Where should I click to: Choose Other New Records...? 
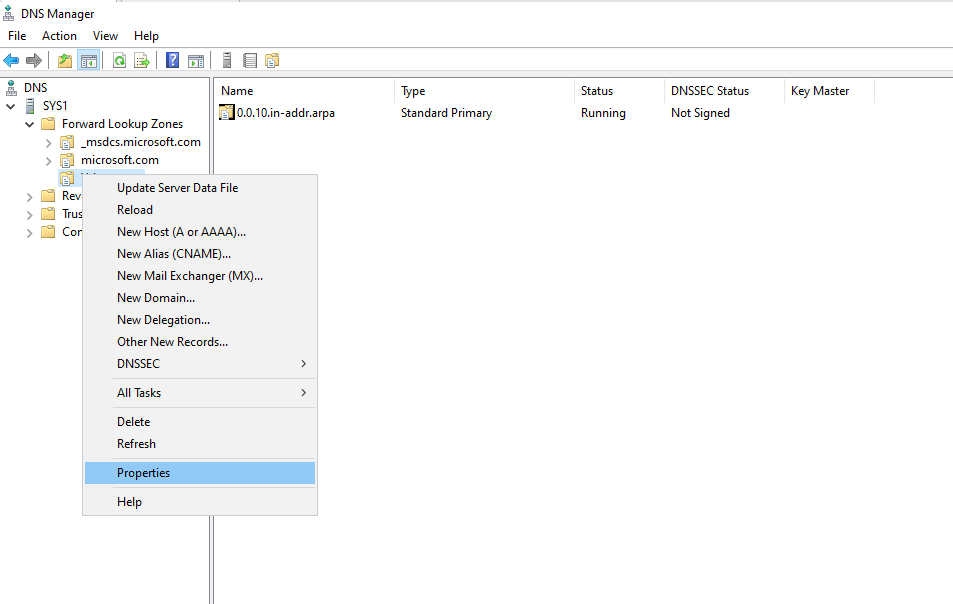tap(200, 341)
